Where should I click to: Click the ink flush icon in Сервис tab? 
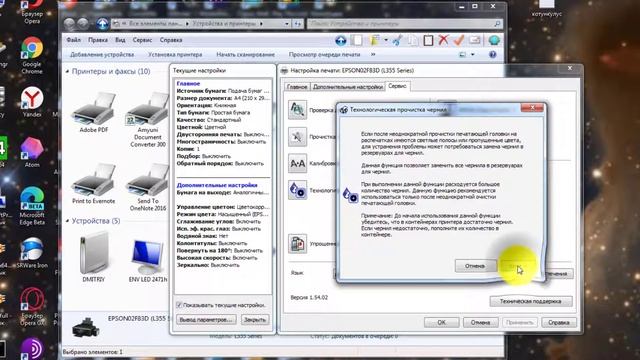point(297,190)
